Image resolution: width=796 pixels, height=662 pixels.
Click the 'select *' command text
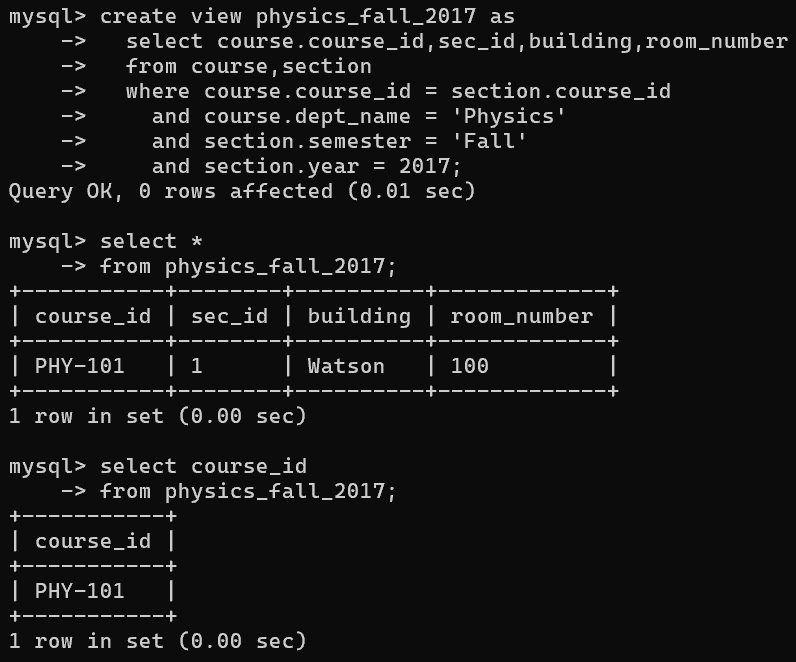click(138, 241)
